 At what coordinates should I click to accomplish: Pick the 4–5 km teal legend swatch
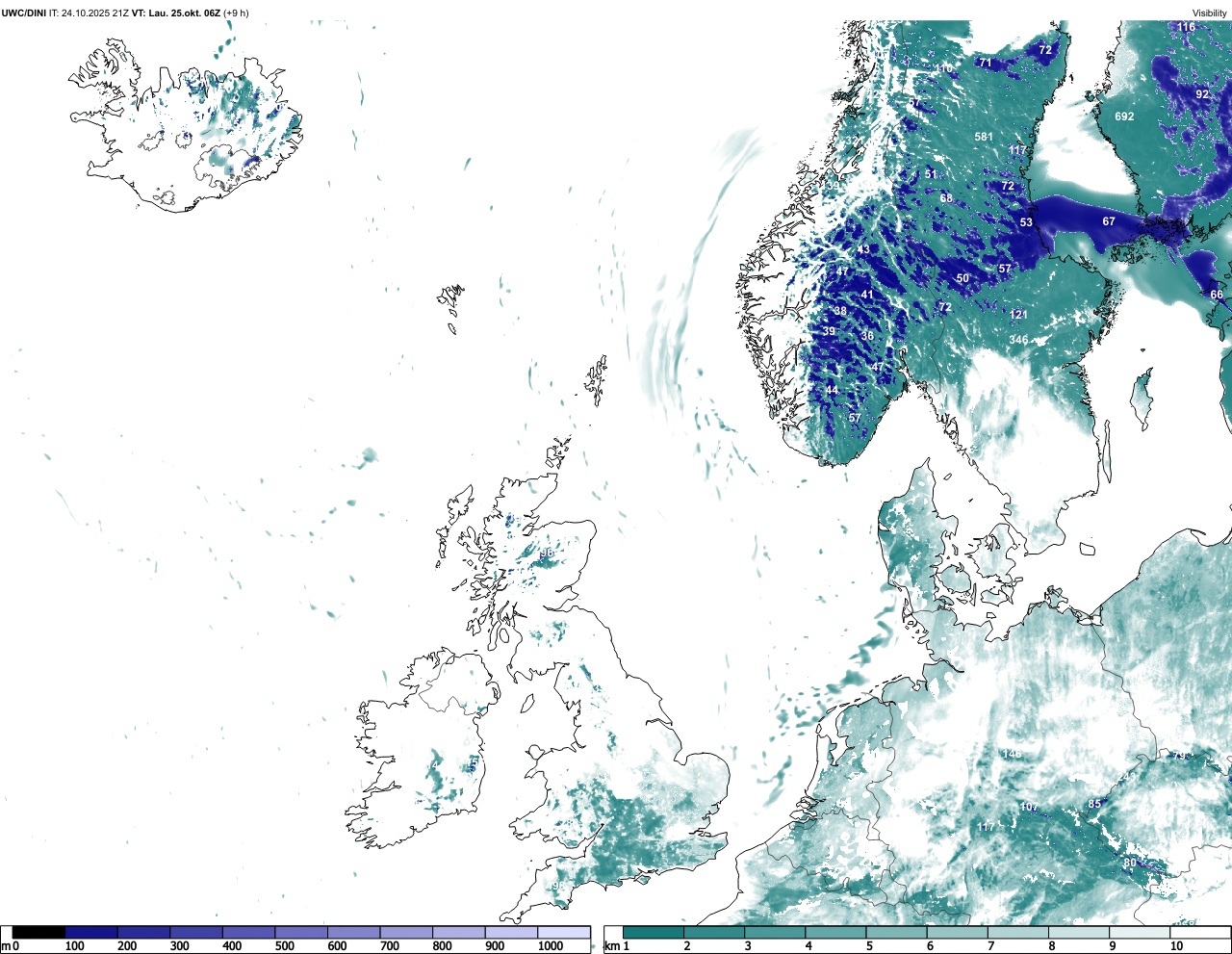point(836,933)
